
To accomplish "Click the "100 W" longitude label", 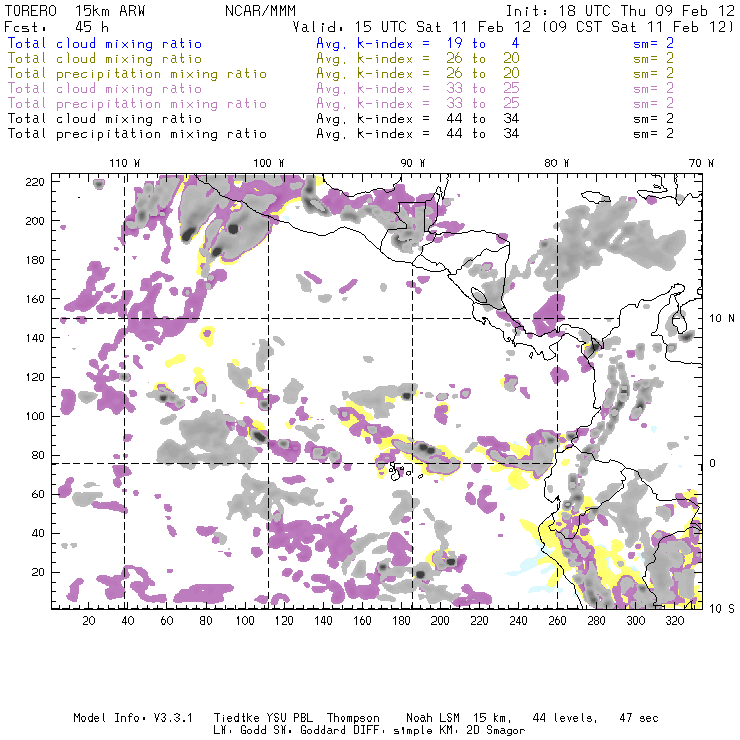I will (269, 163).
